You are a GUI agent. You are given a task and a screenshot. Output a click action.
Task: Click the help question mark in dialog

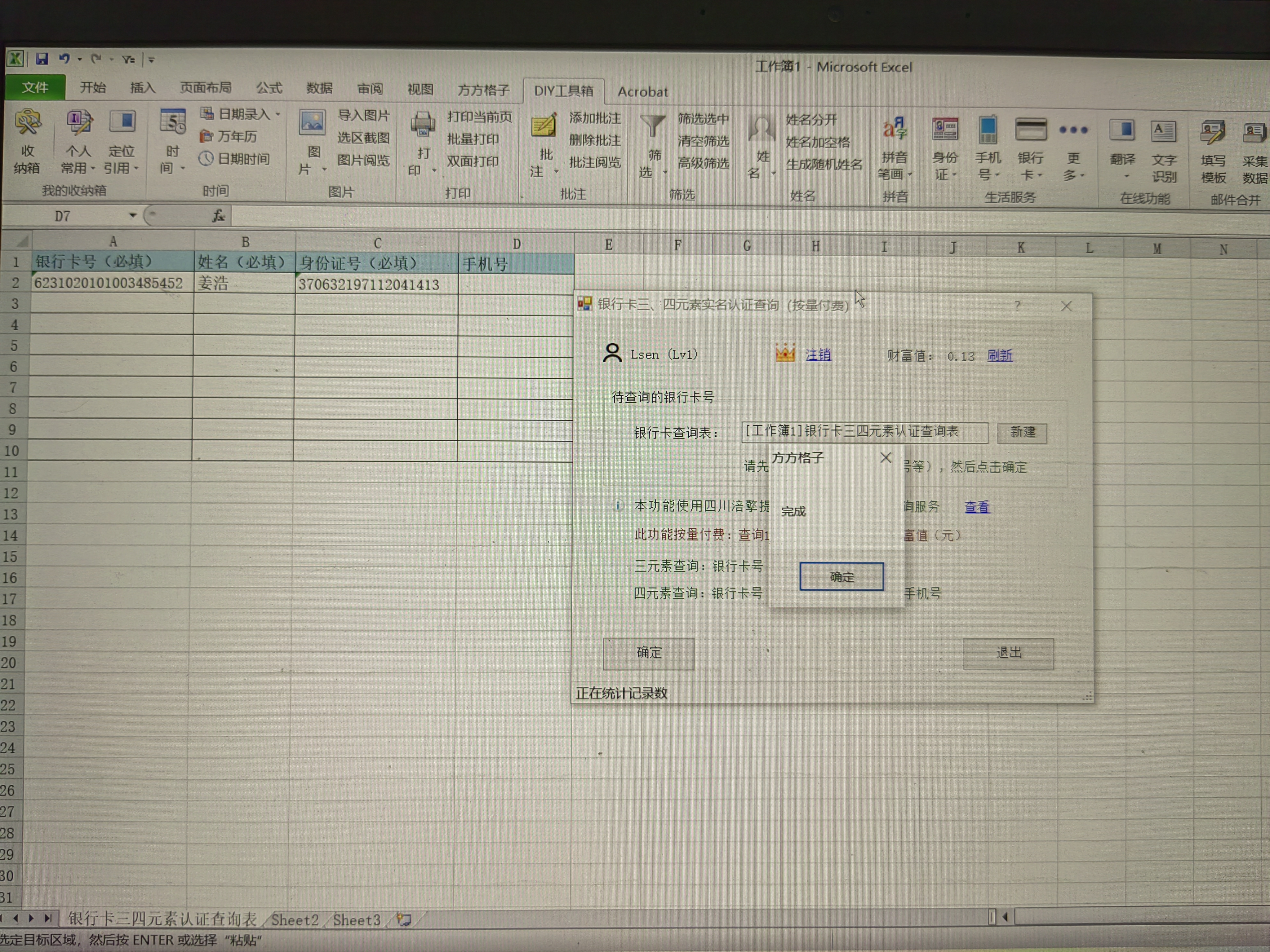(1017, 305)
